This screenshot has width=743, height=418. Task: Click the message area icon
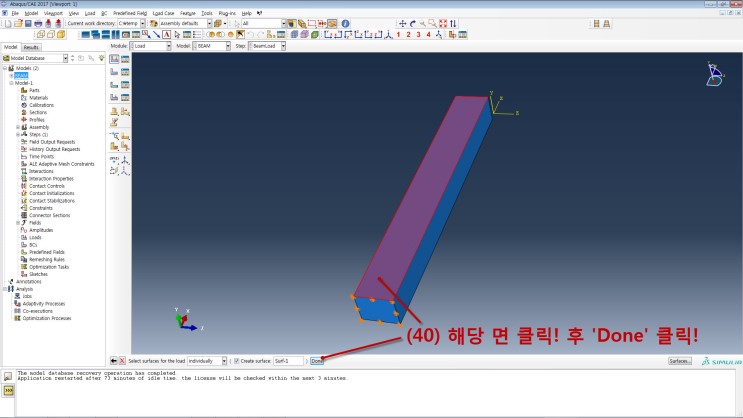(8, 377)
